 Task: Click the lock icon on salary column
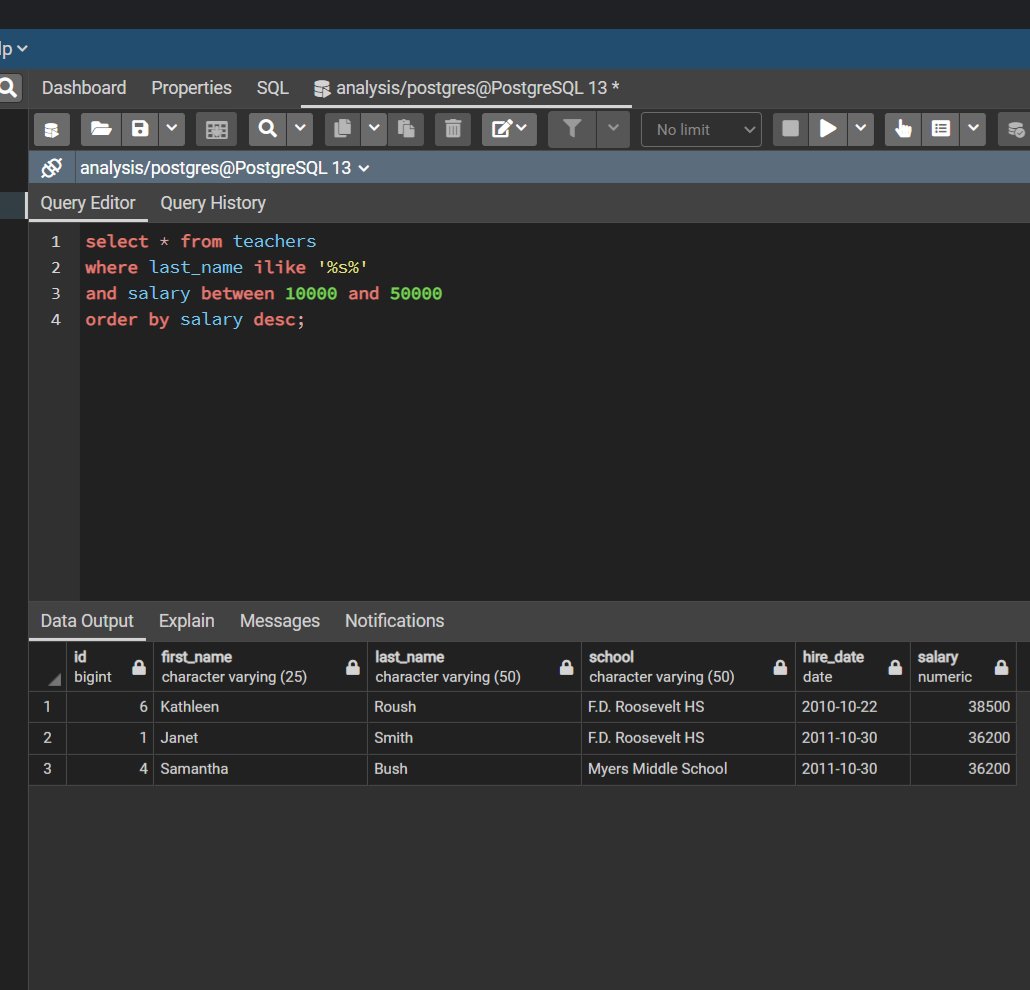(x=1001, y=667)
